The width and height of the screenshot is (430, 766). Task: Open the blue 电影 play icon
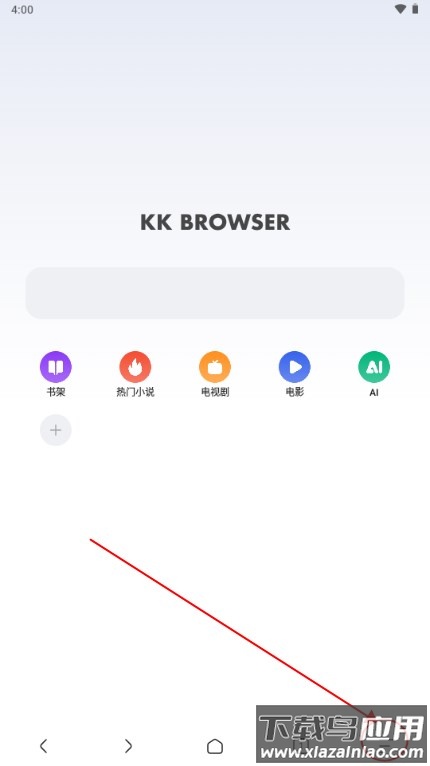295,367
